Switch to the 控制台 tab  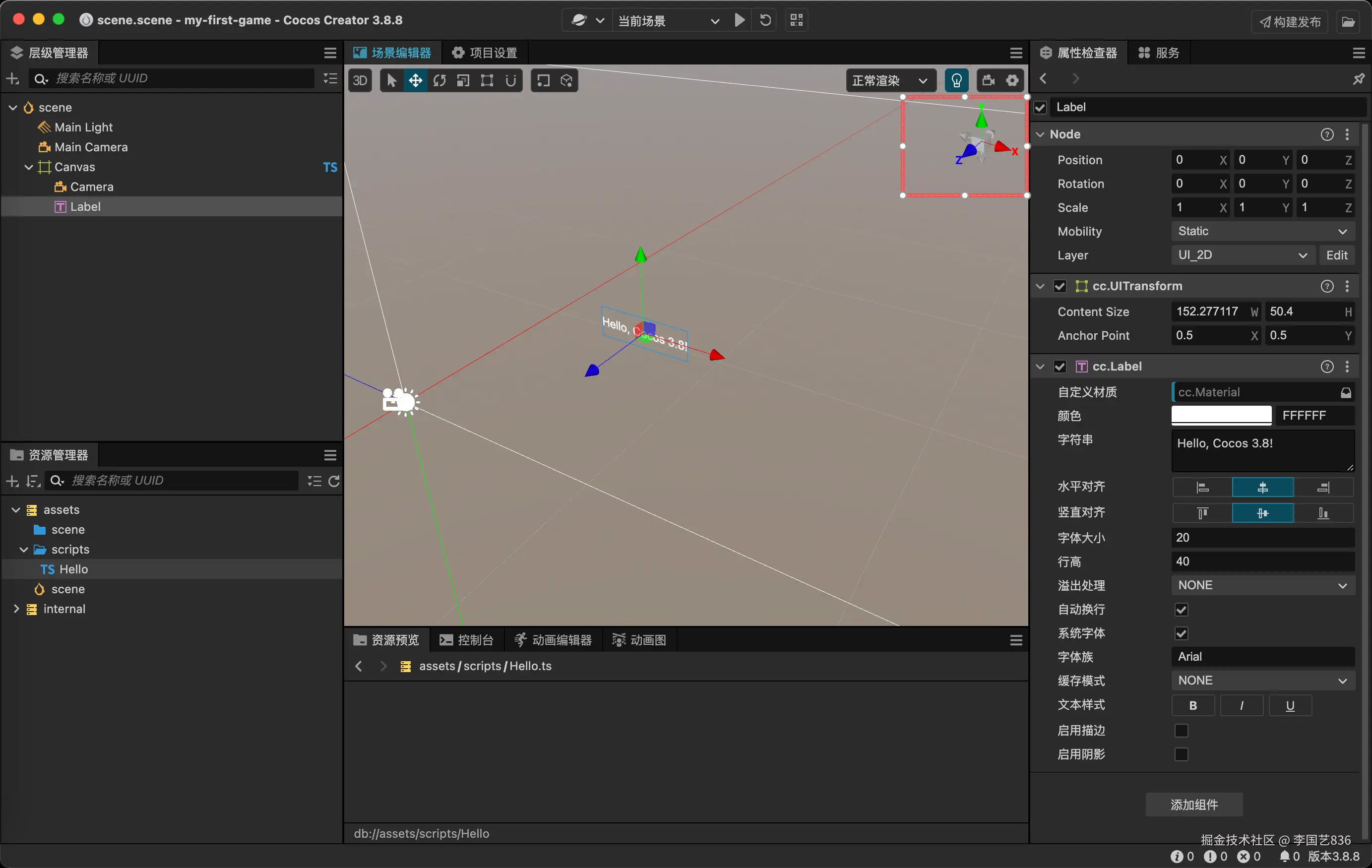(467, 640)
